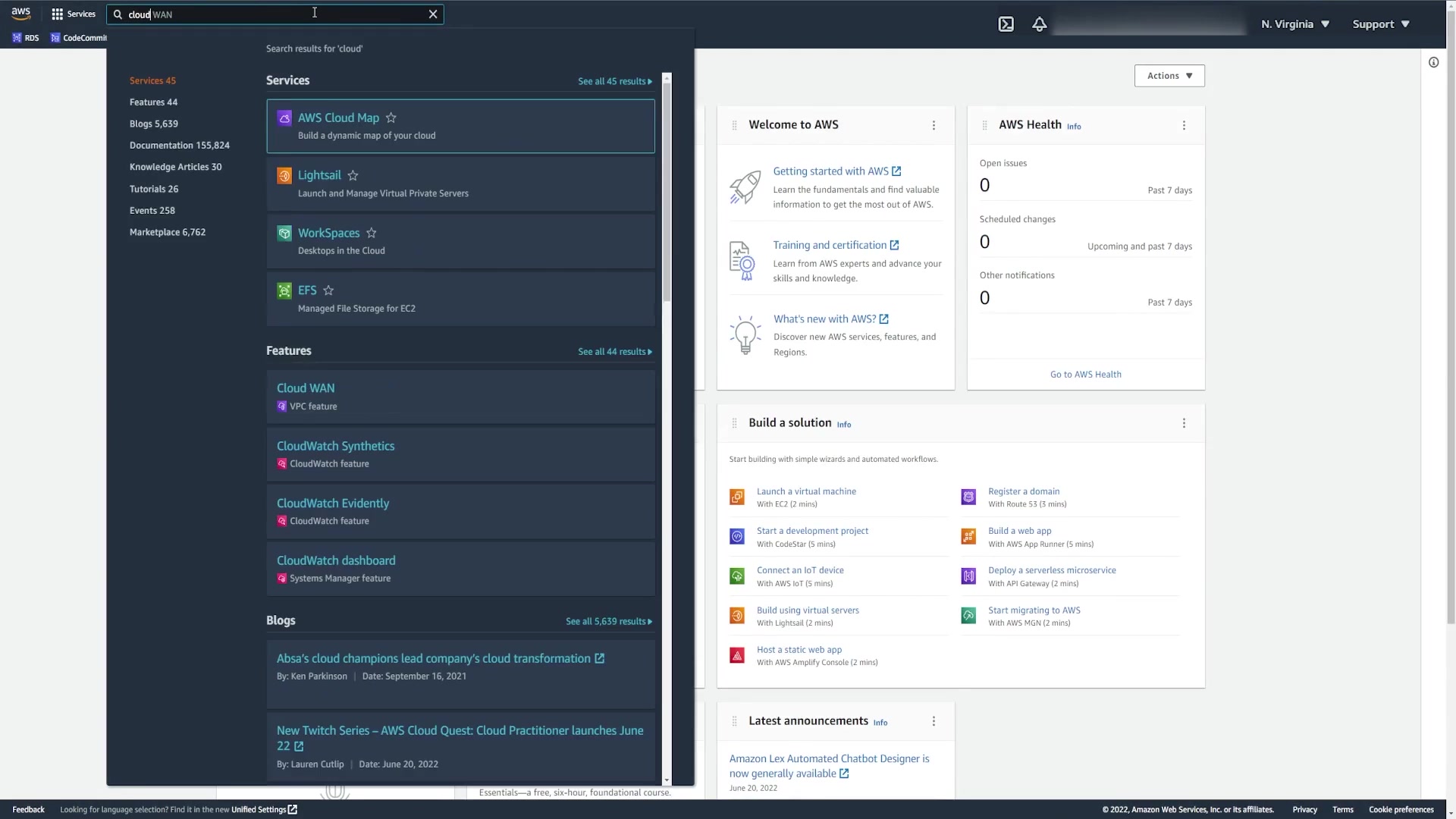Viewport: 1456px width, 819px height.
Task: Open the CloudShell terminal icon
Action: 1006,24
